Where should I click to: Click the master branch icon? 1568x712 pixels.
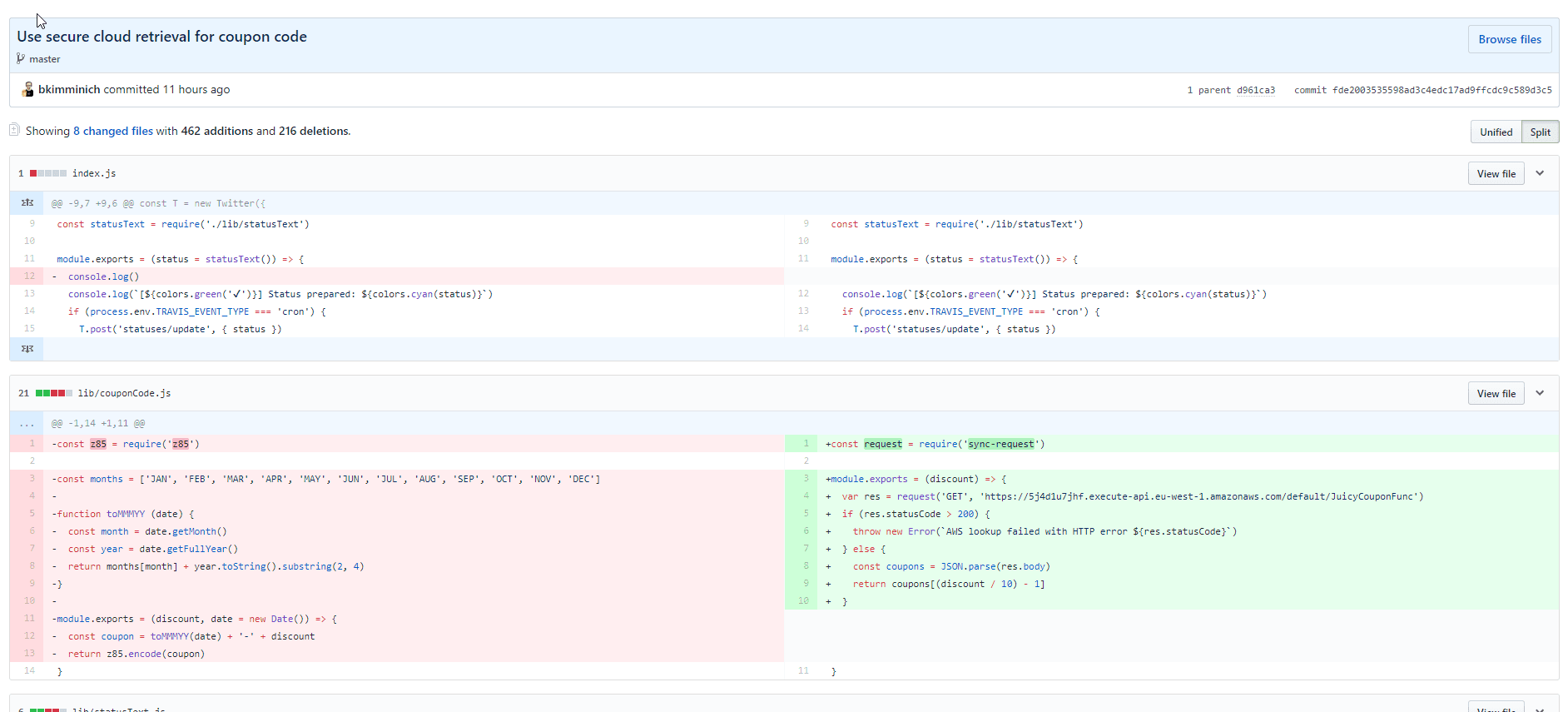pos(21,58)
